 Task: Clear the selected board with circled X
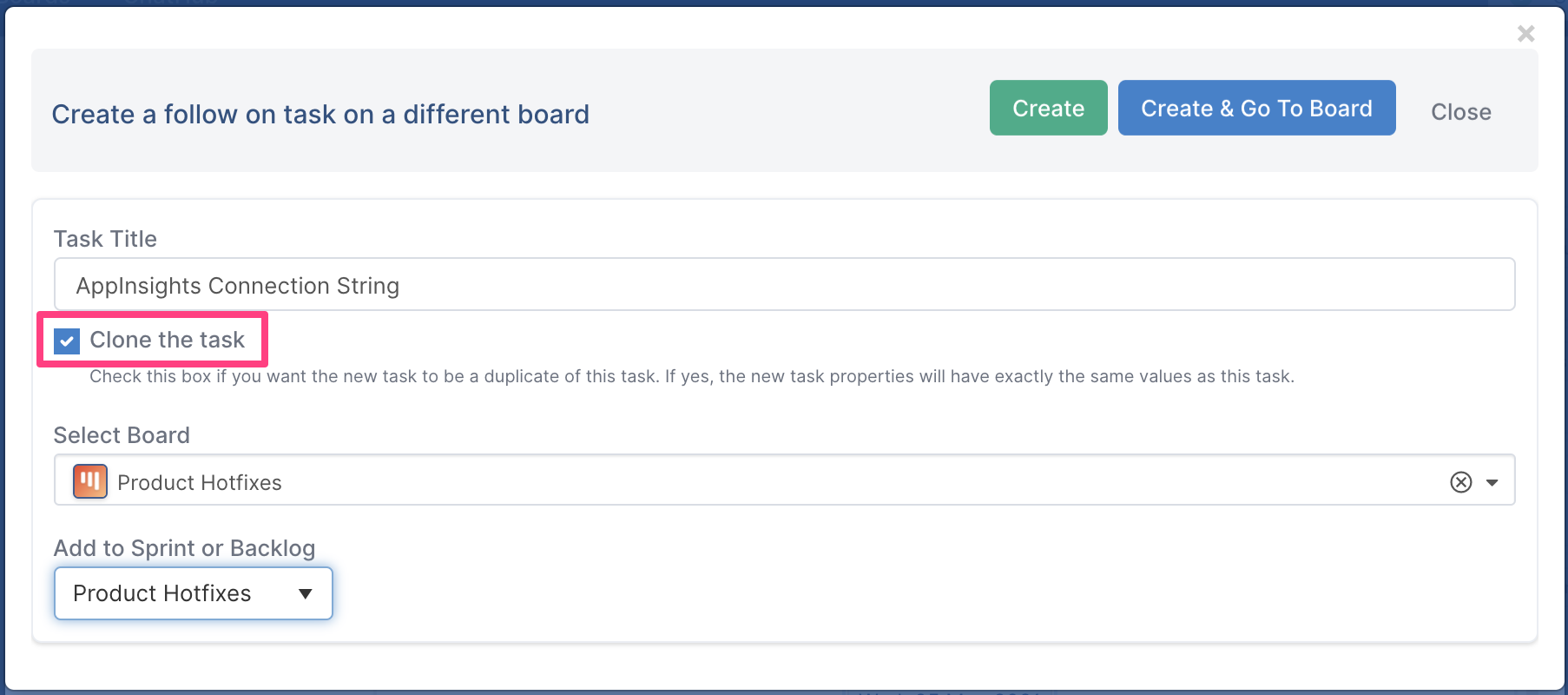[x=1461, y=482]
